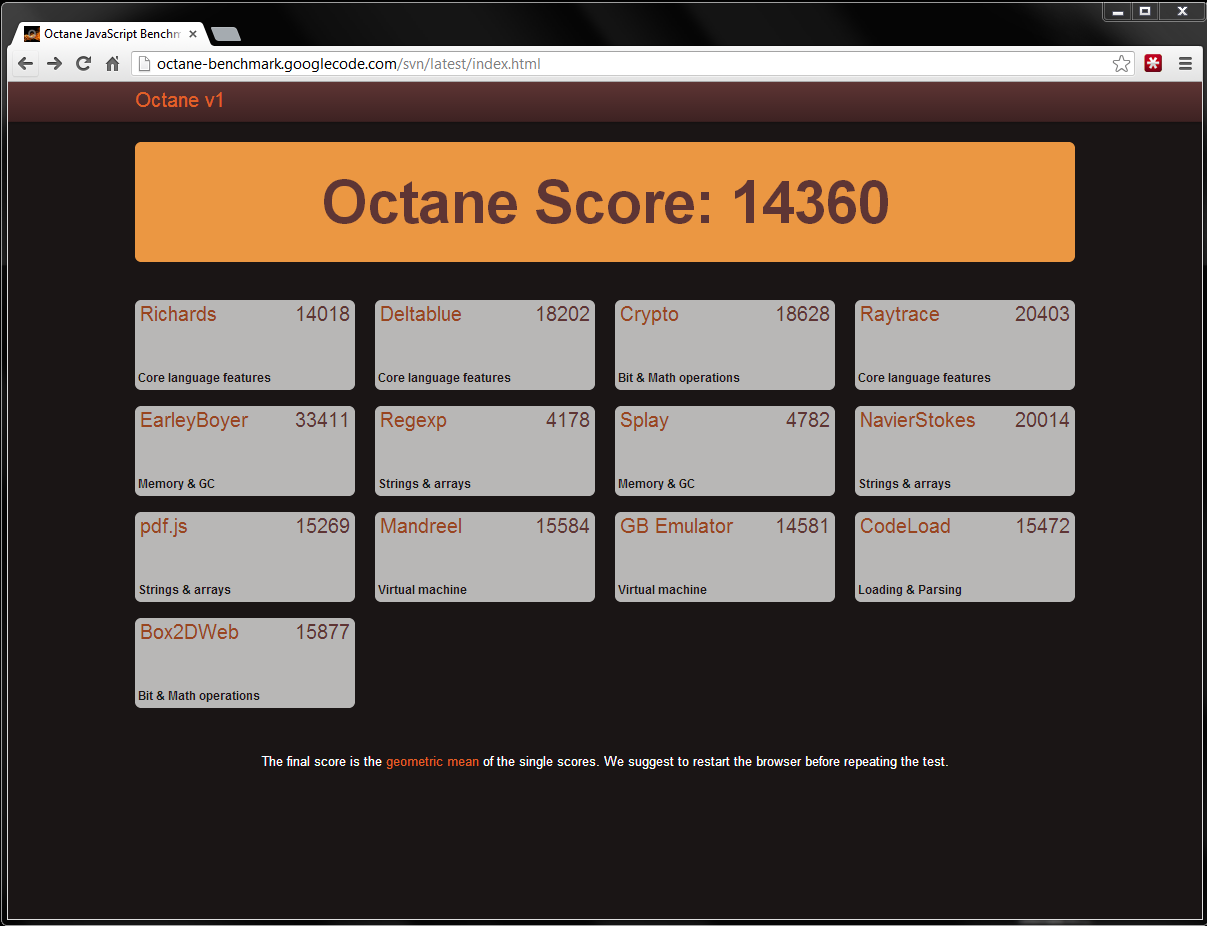Open the red asterisk extension icon

tap(1153, 64)
